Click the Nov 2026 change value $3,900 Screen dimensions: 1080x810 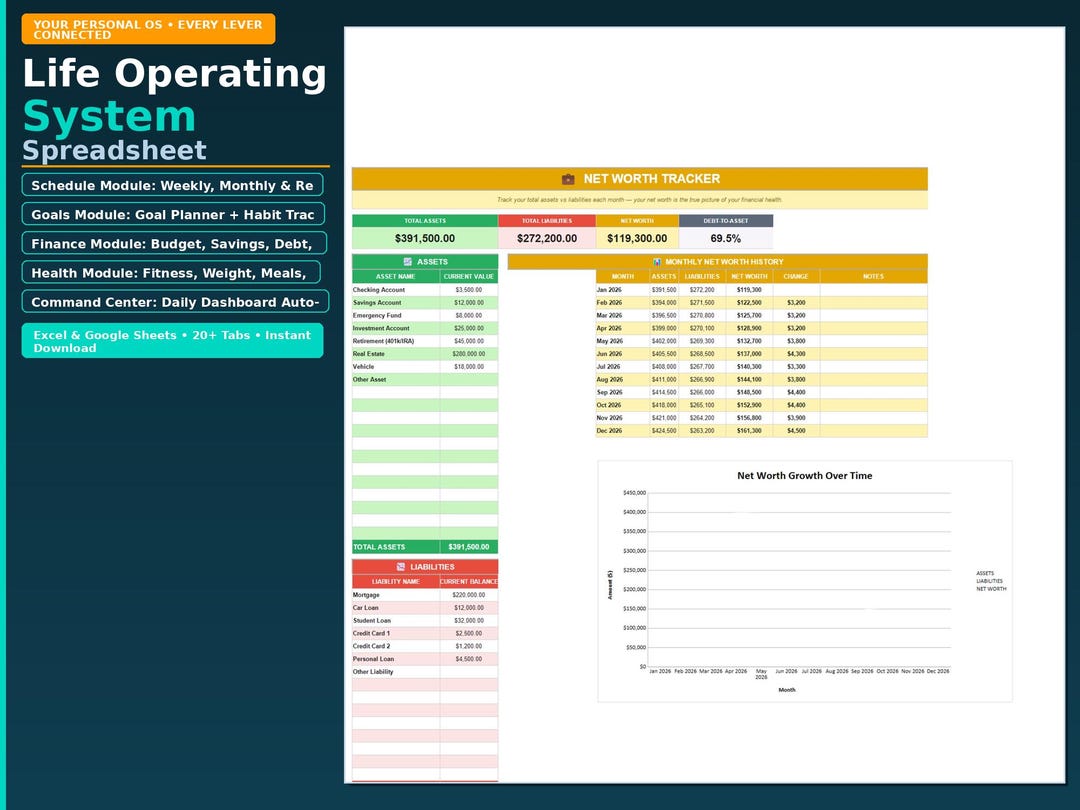[x=796, y=418]
